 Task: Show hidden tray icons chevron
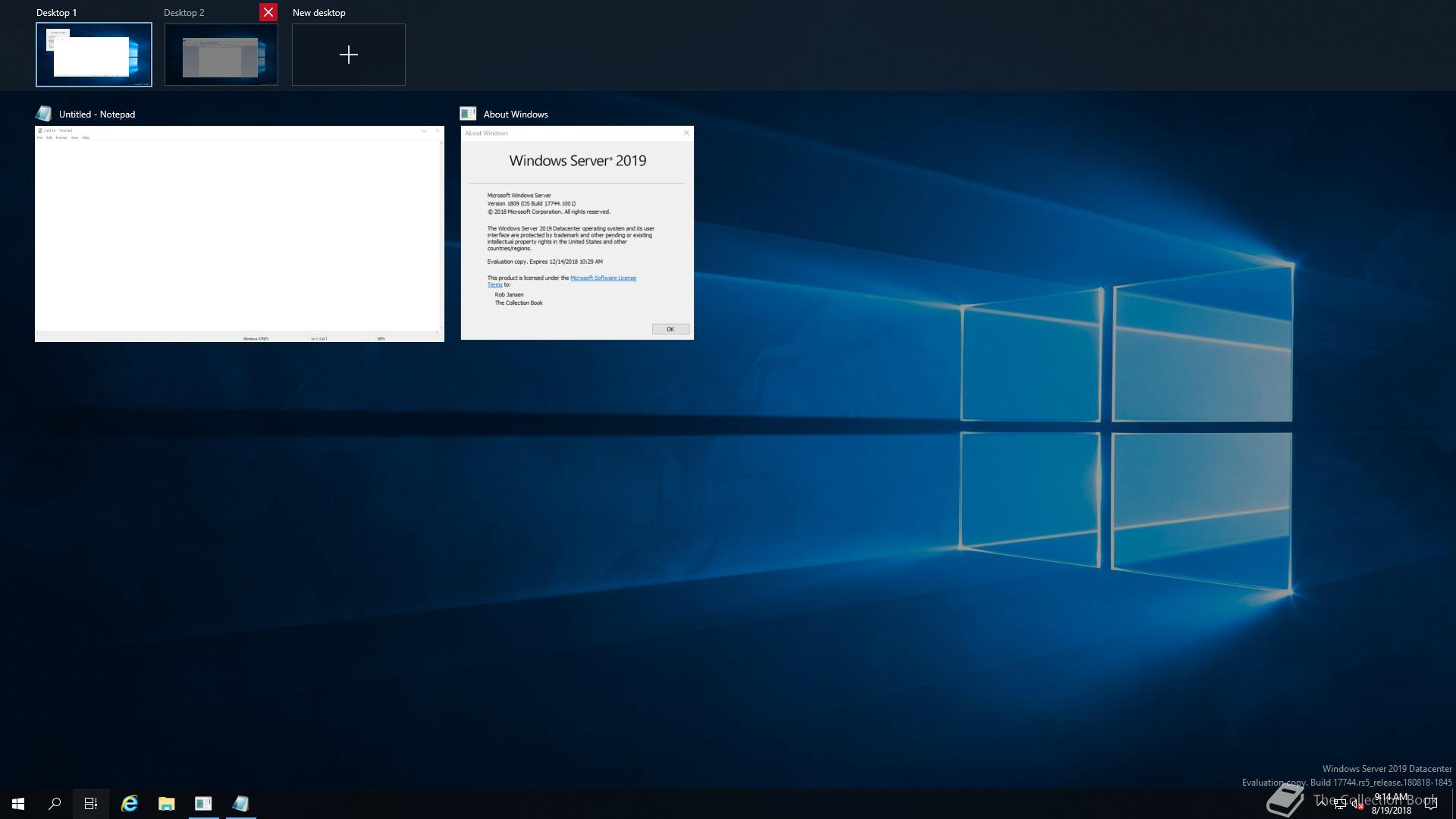(1322, 804)
